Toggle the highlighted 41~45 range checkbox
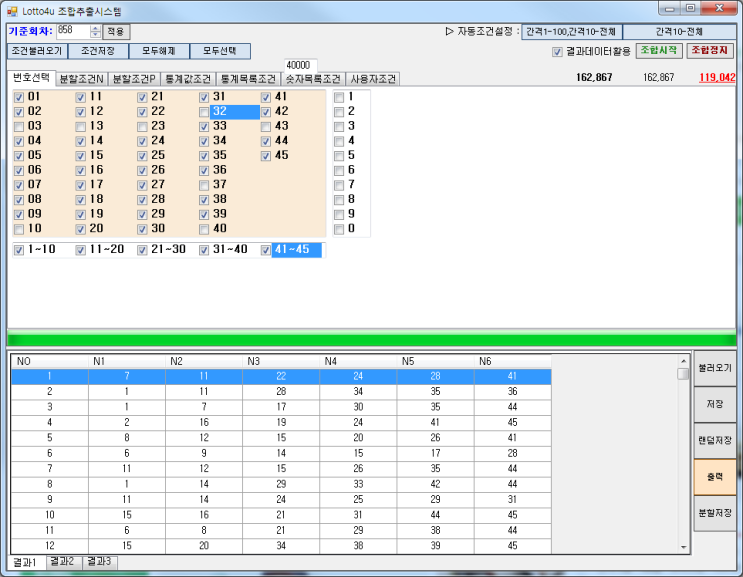 266,250
